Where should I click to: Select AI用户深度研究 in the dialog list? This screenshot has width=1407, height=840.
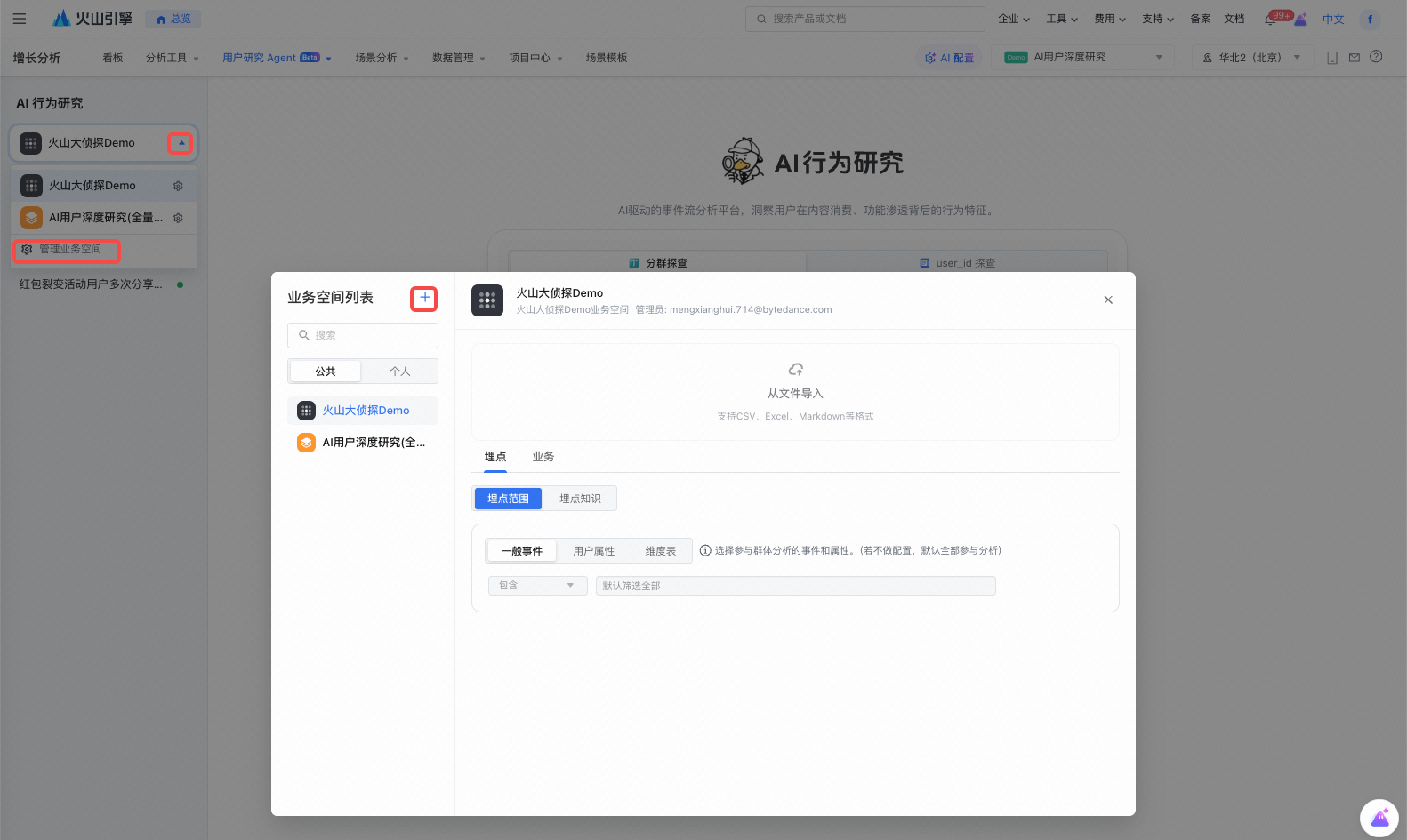click(x=363, y=443)
